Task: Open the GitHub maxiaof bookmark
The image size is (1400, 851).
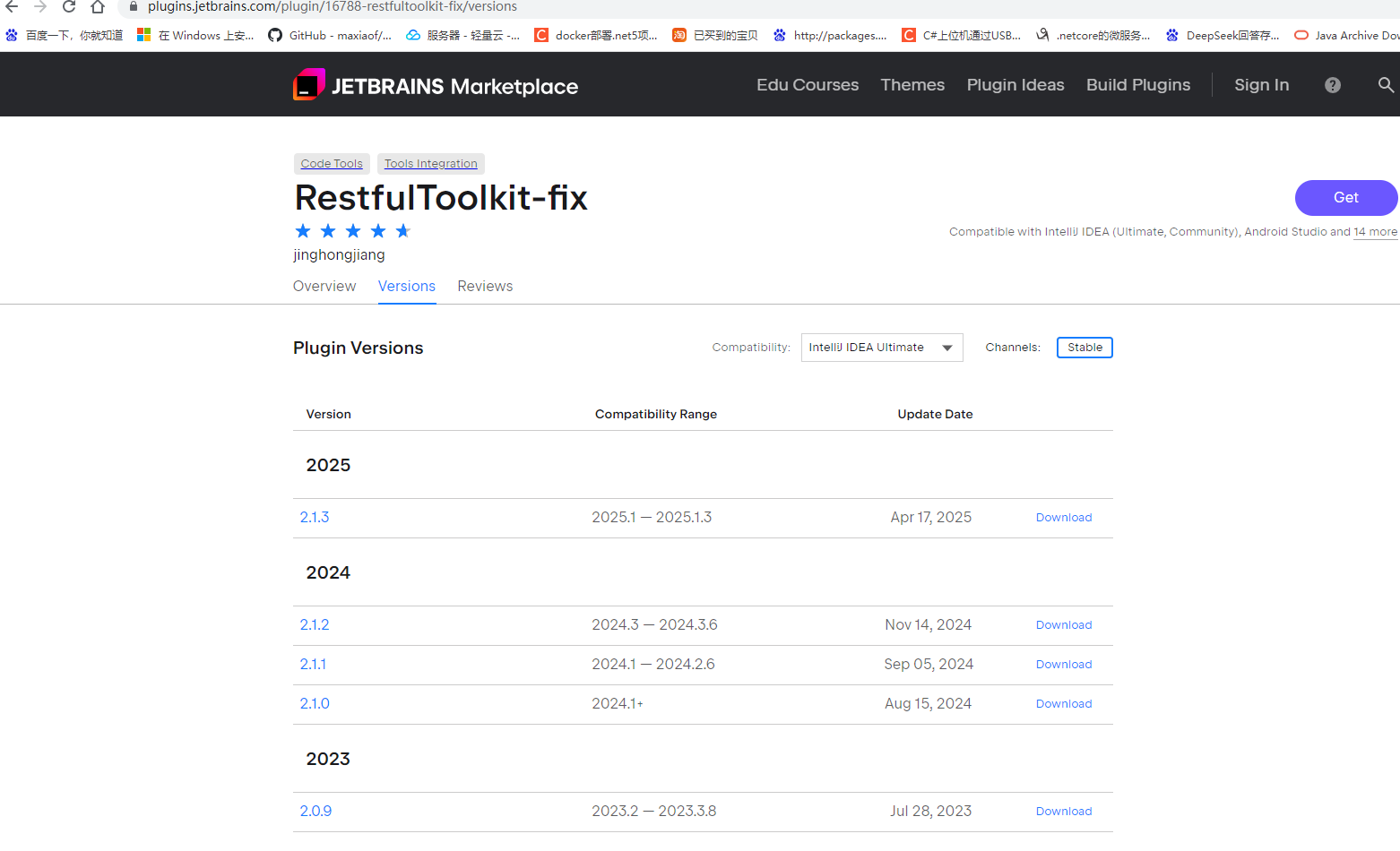Action: pyautogui.click(x=330, y=35)
